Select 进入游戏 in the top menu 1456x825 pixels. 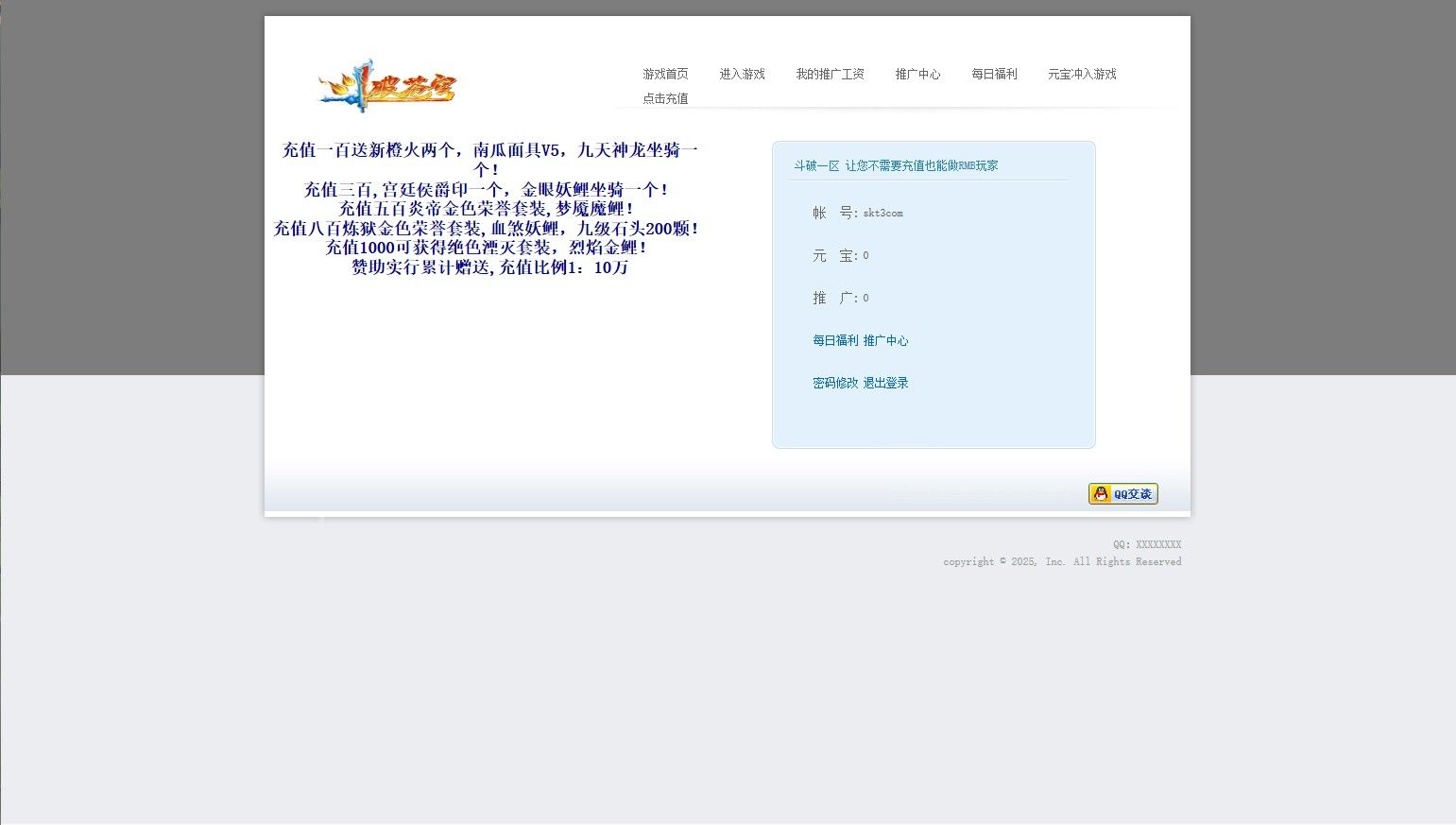743,74
